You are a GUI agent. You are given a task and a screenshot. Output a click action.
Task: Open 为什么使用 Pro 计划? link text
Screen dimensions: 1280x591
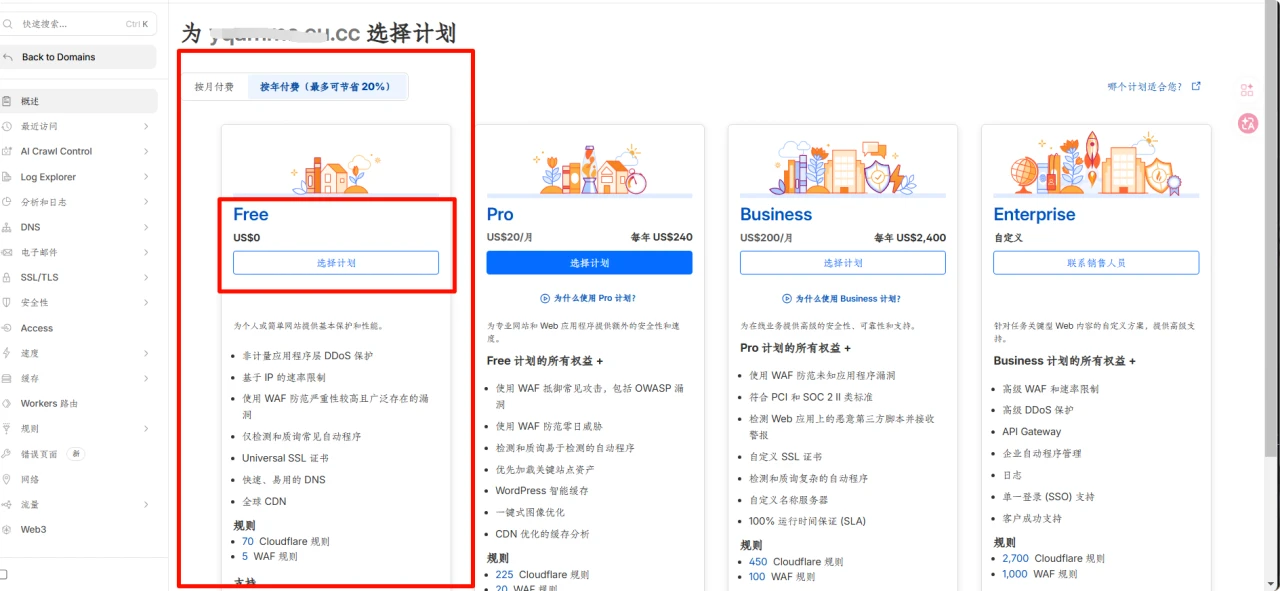595,298
